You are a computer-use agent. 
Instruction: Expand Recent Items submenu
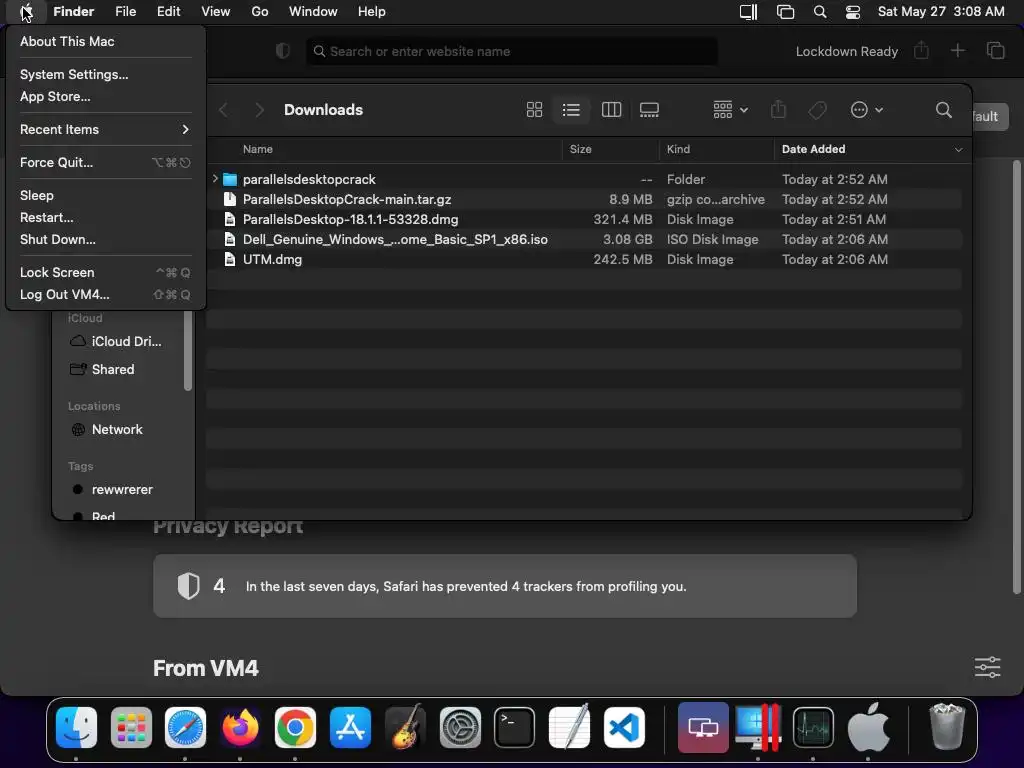point(104,129)
